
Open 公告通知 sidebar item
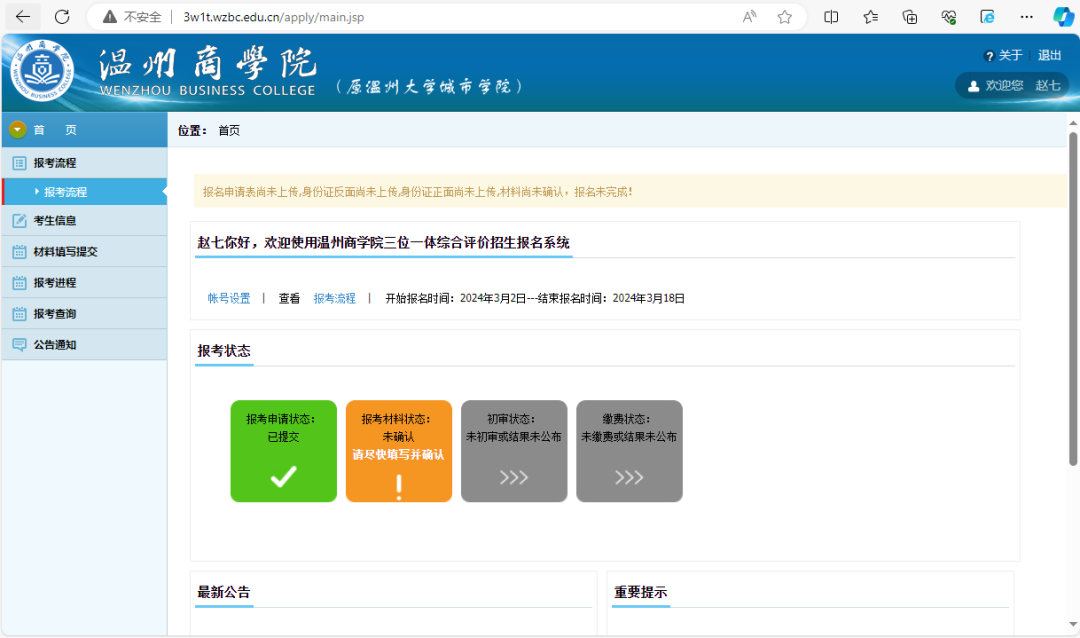(55, 345)
